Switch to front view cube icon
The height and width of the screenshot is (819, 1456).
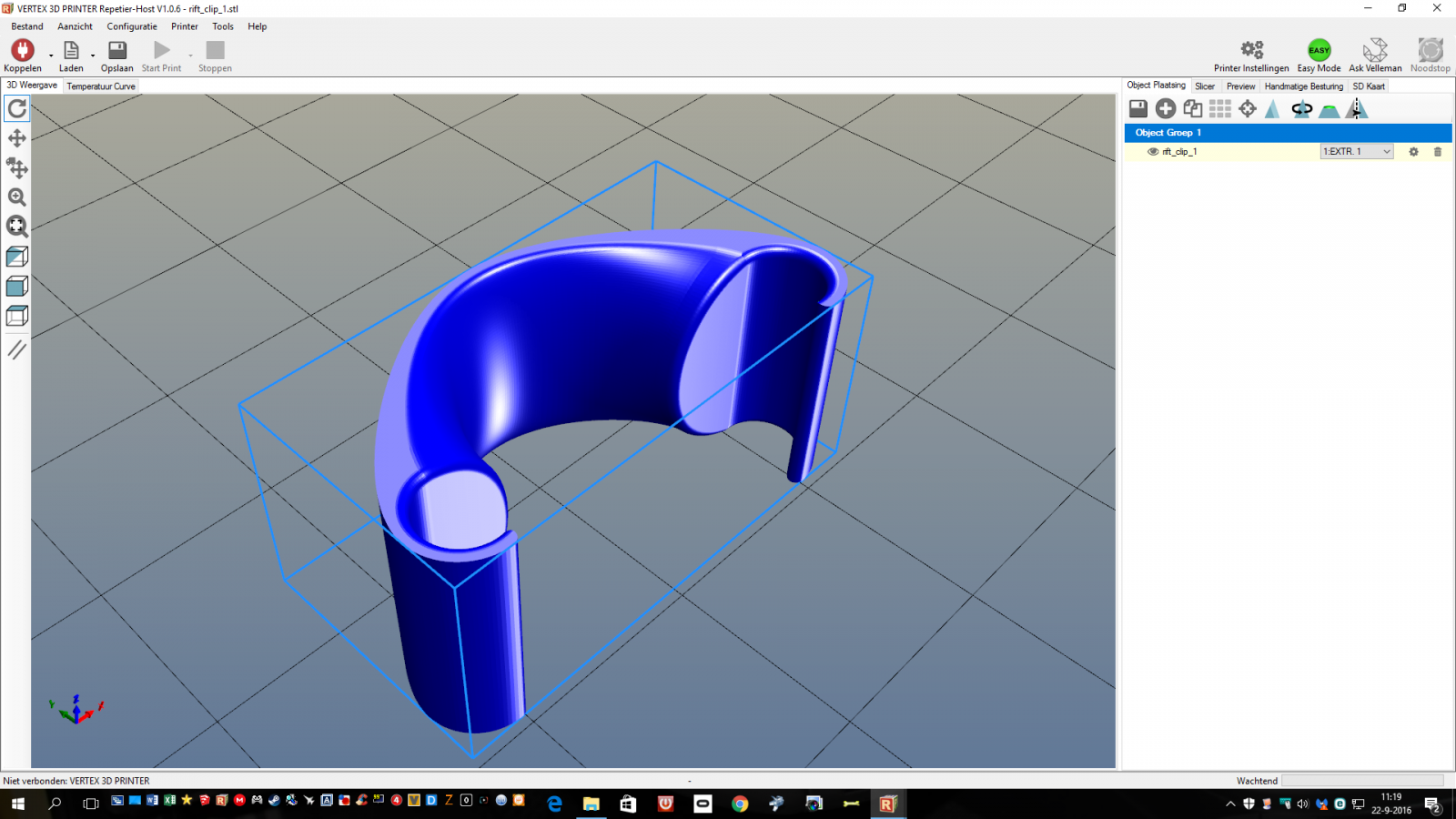click(x=17, y=287)
